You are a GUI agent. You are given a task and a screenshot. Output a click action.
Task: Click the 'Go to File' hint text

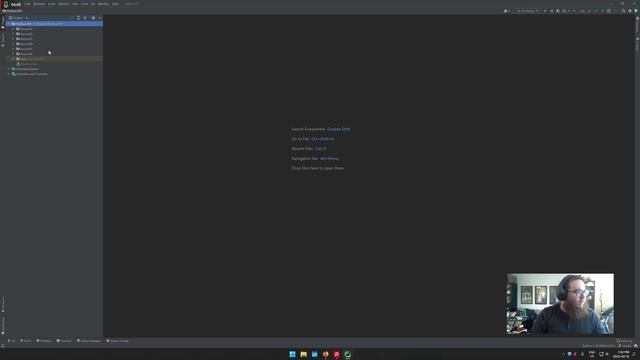click(300, 139)
